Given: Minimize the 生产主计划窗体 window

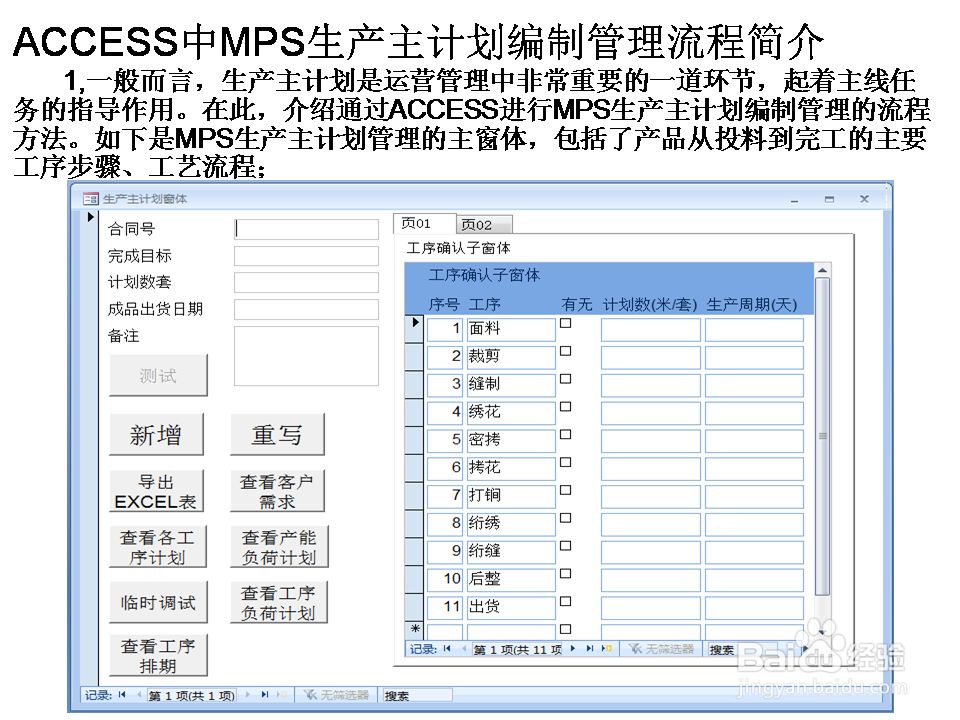Looking at the screenshot, I should pyautogui.click(x=795, y=200).
